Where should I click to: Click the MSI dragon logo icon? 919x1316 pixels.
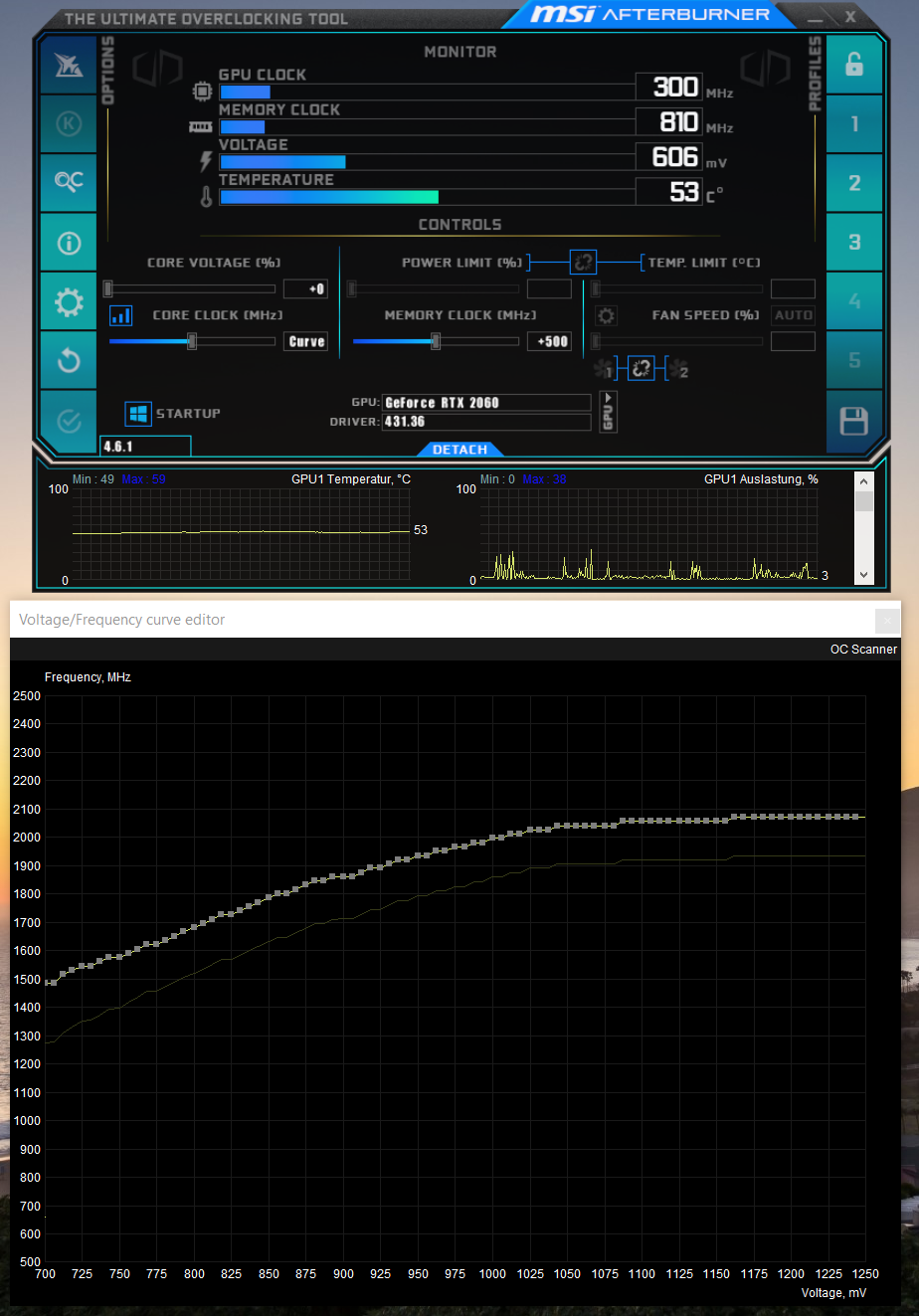point(69,65)
